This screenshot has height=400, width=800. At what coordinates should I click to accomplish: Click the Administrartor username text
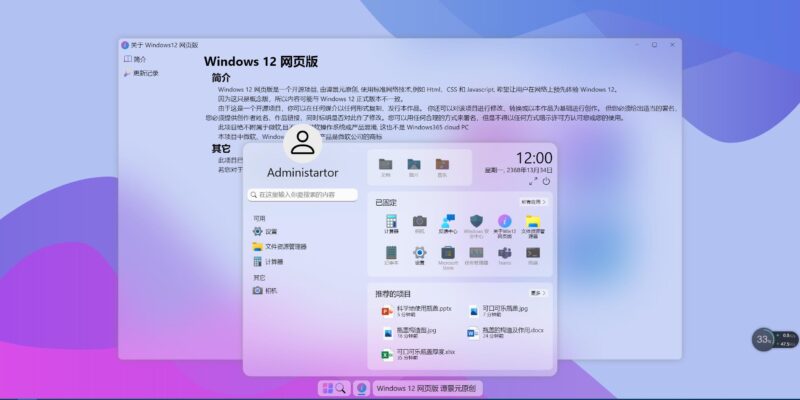(303, 173)
